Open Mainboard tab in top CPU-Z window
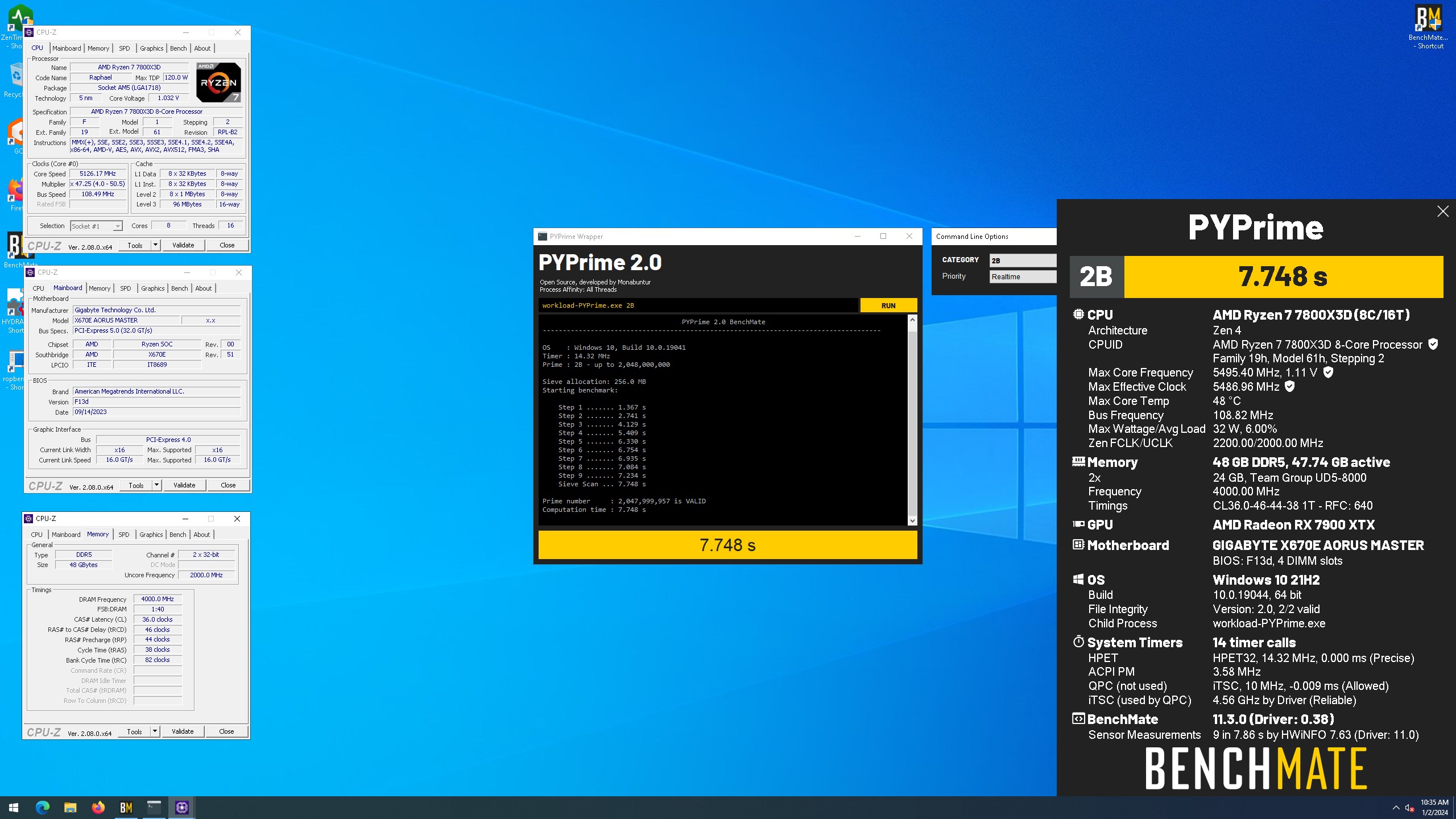This screenshot has width=1456, height=819. (x=67, y=48)
